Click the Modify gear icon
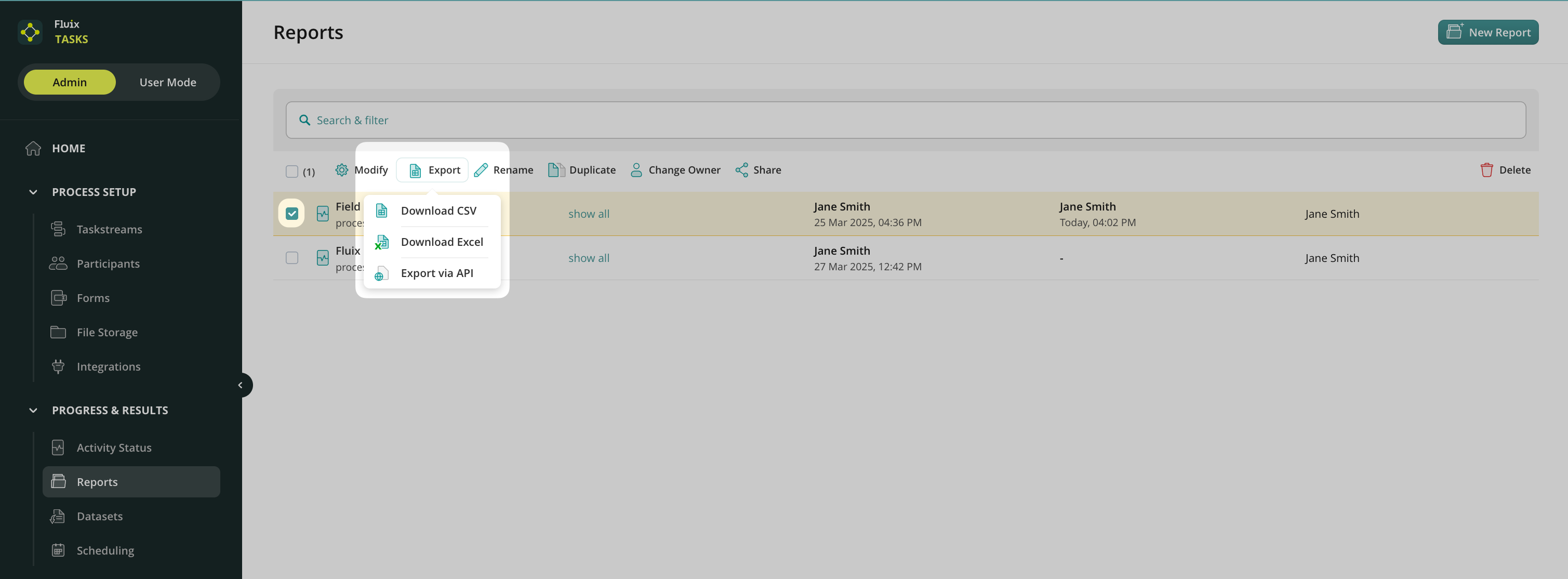Screen dimensions: 1568x579 pos(341,170)
